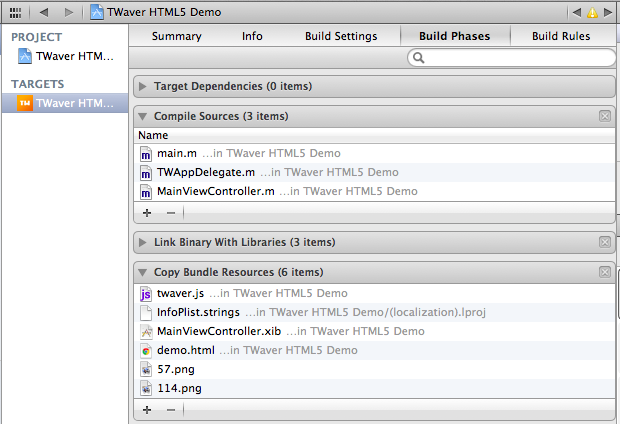
Task: Delete the Compile Sources build phase
Action: click(x=605, y=116)
